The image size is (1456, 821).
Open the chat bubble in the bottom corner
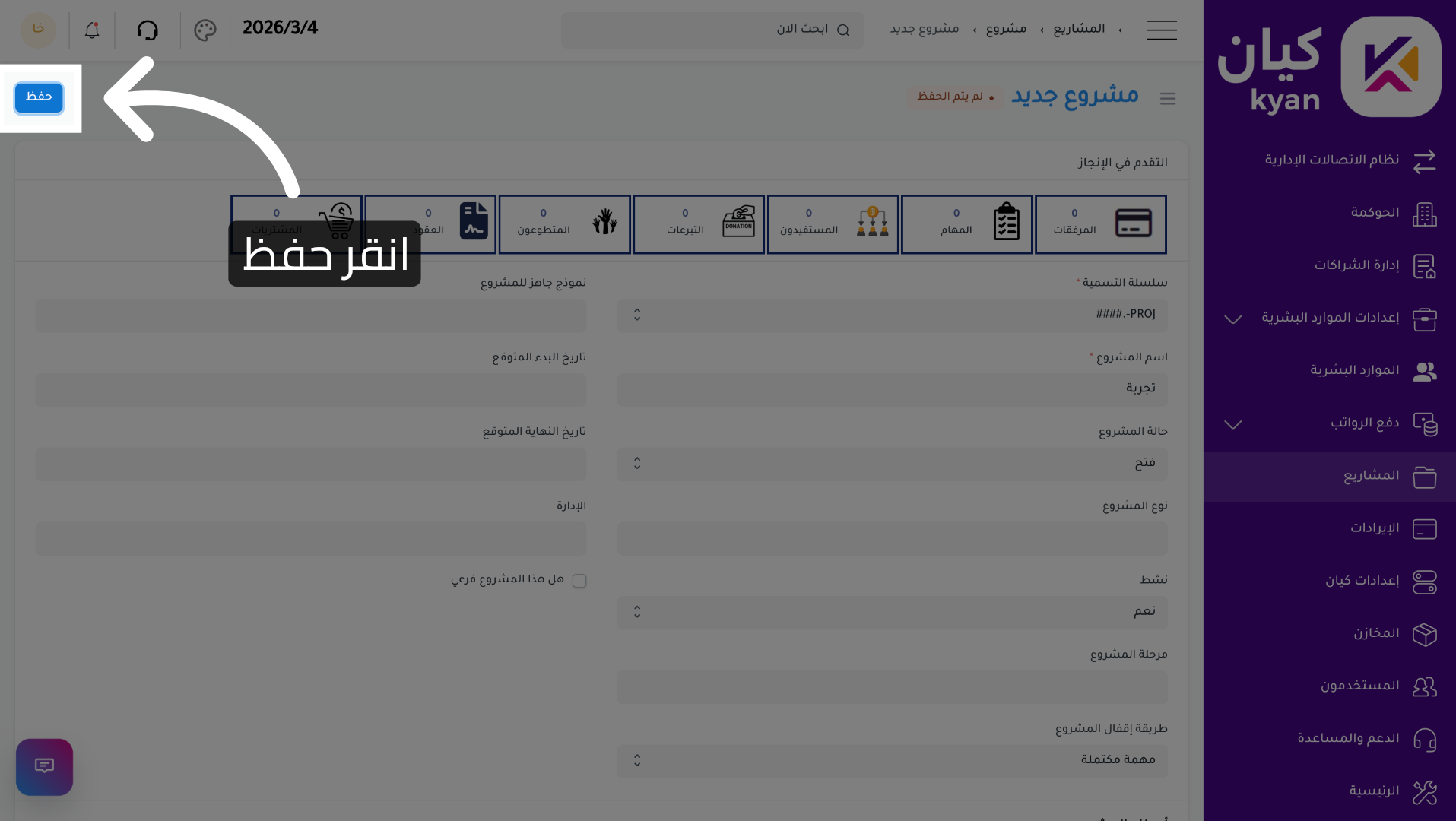pos(44,766)
